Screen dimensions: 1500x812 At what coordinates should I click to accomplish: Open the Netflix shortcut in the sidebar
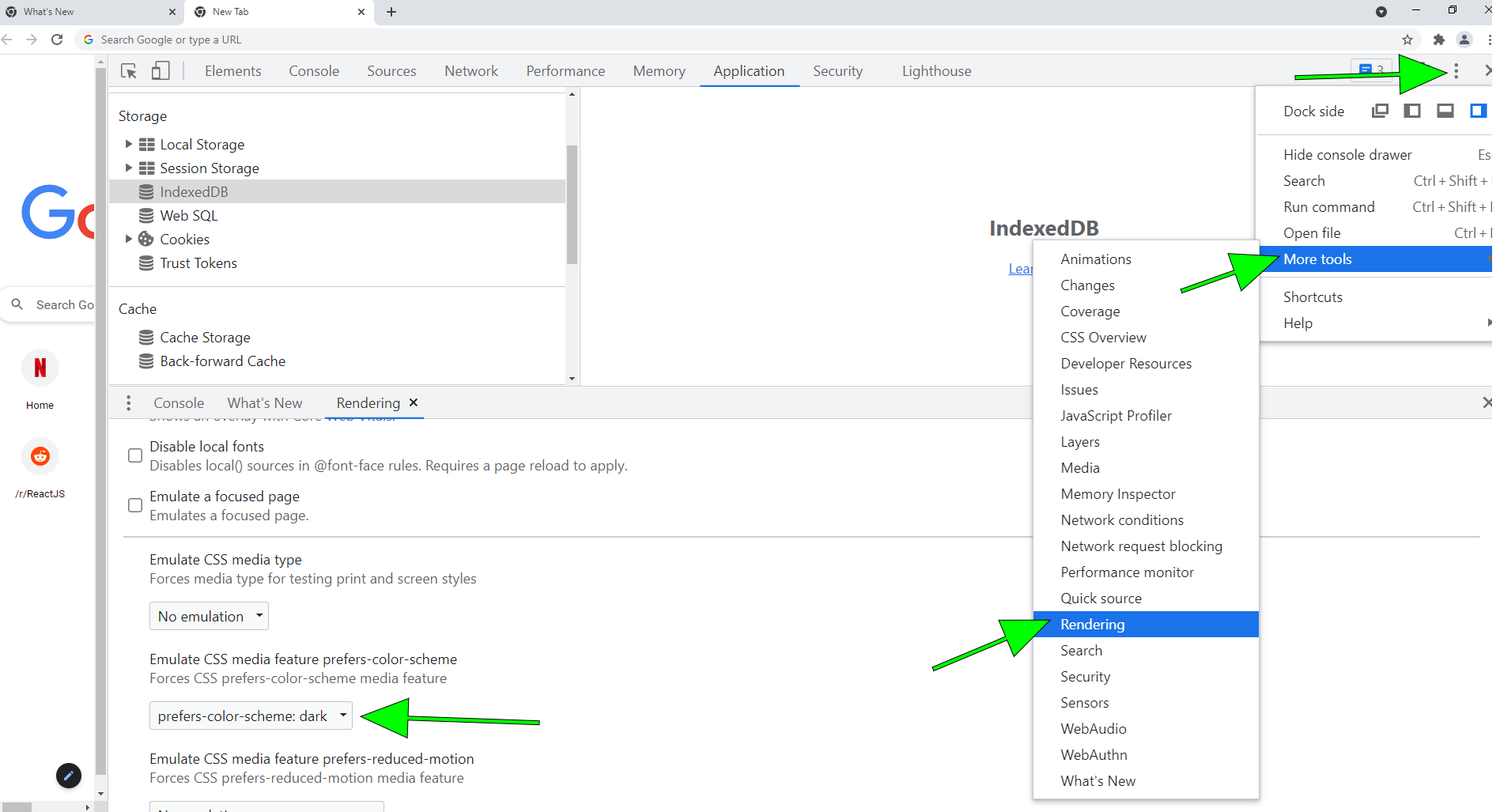40,368
